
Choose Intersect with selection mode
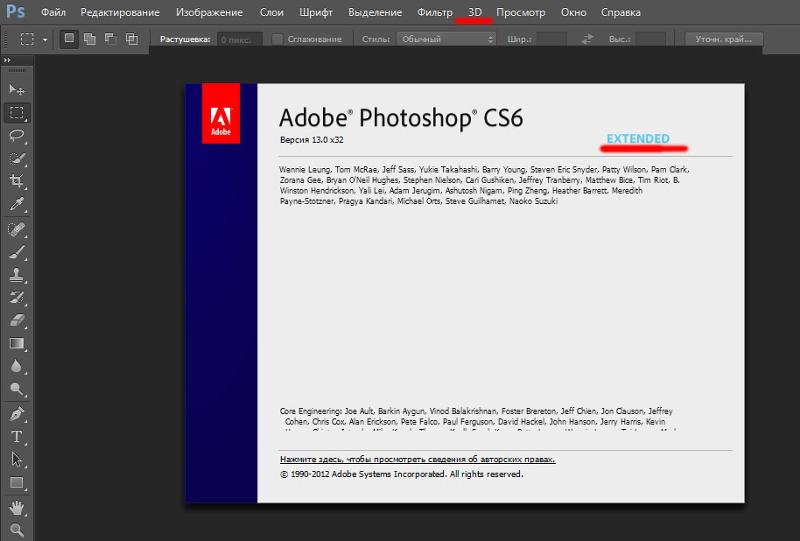[x=132, y=39]
